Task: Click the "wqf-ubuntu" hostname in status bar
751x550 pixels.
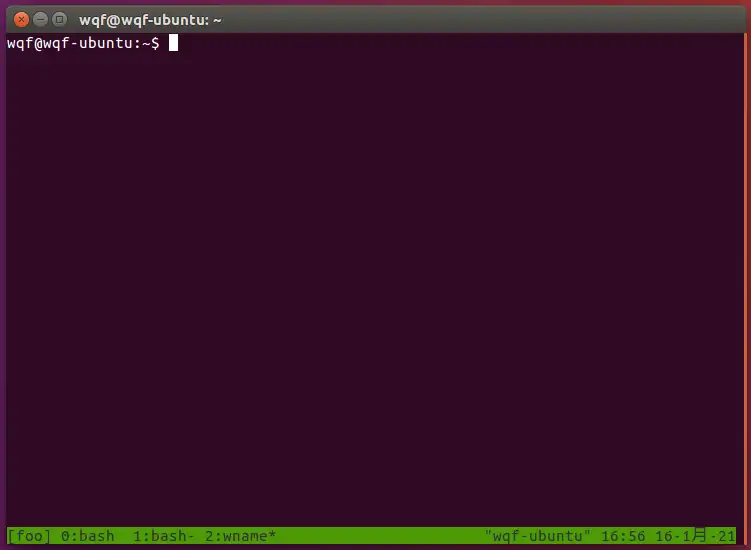Action: (537, 536)
